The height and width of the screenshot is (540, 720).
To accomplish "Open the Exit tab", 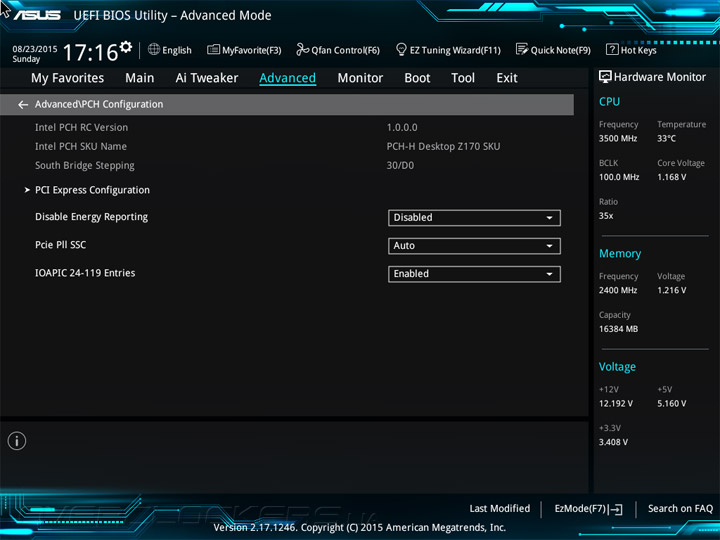I will pyautogui.click(x=507, y=78).
